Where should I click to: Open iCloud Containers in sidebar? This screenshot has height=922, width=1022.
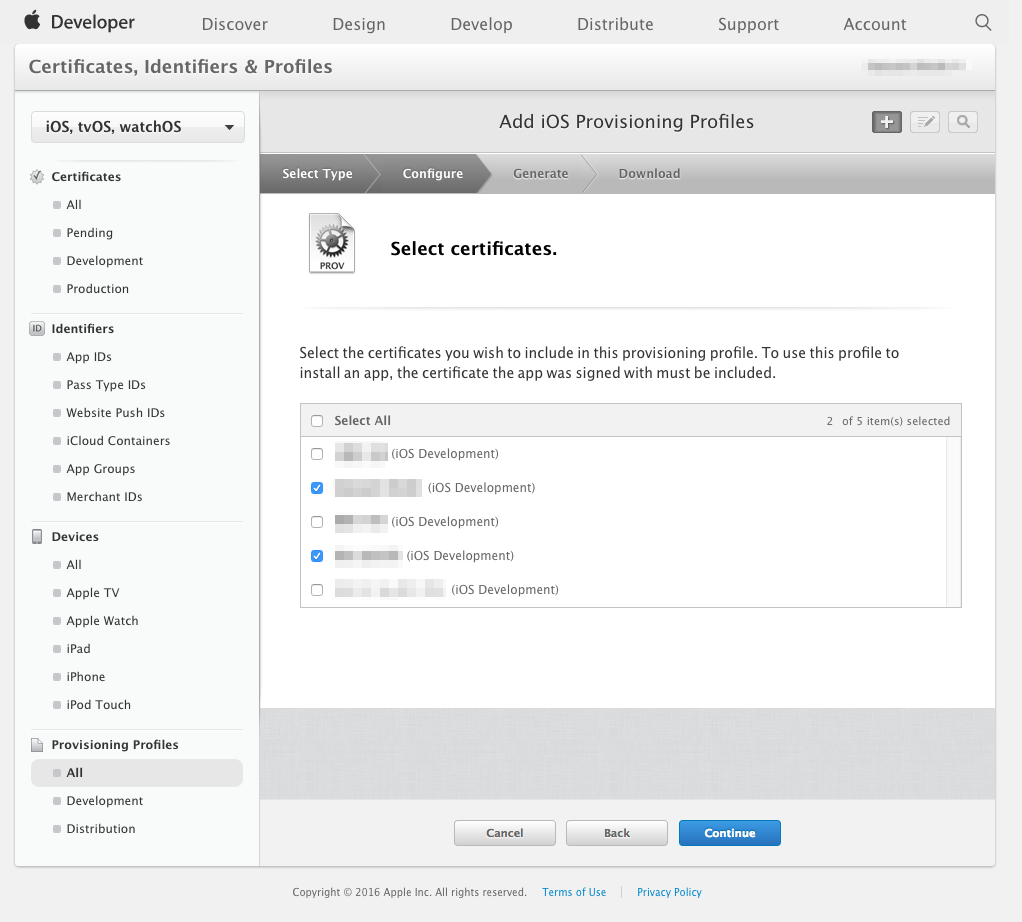pyautogui.click(x=118, y=440)
